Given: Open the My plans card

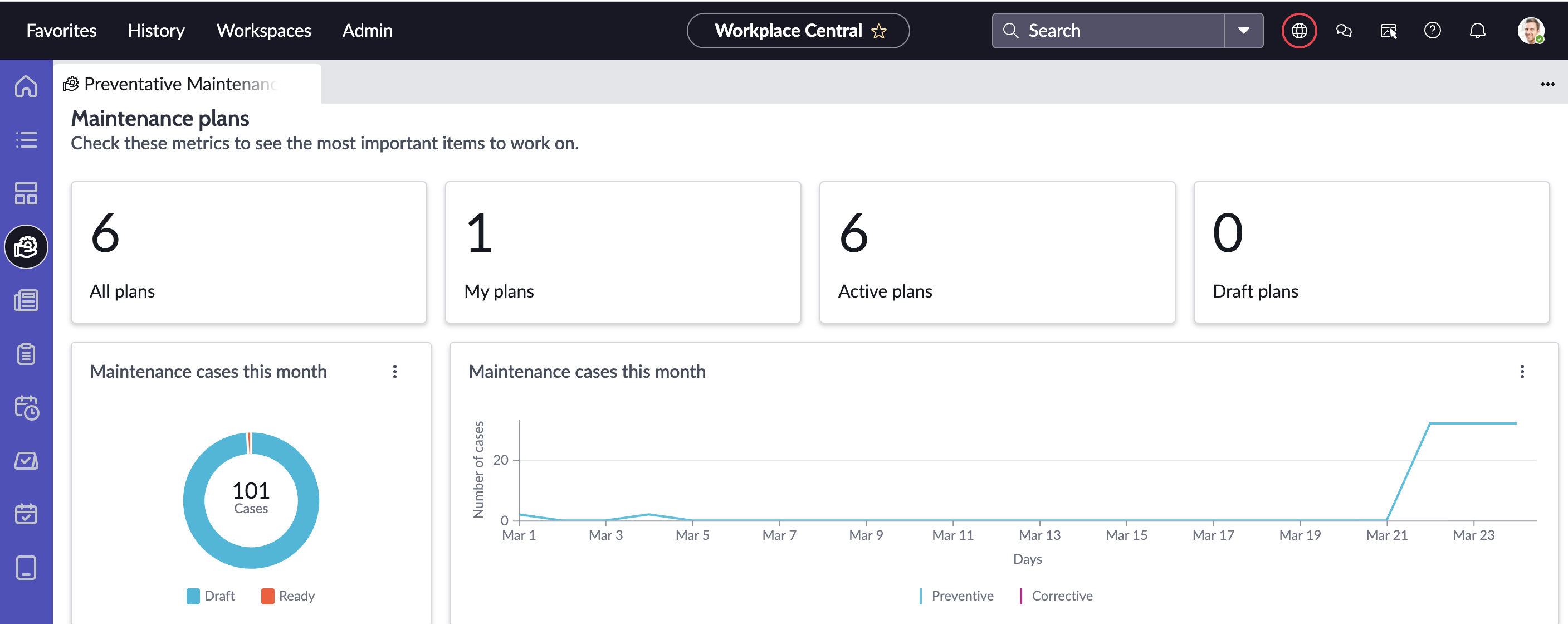Looking at the screenshot, I should 623,252.
